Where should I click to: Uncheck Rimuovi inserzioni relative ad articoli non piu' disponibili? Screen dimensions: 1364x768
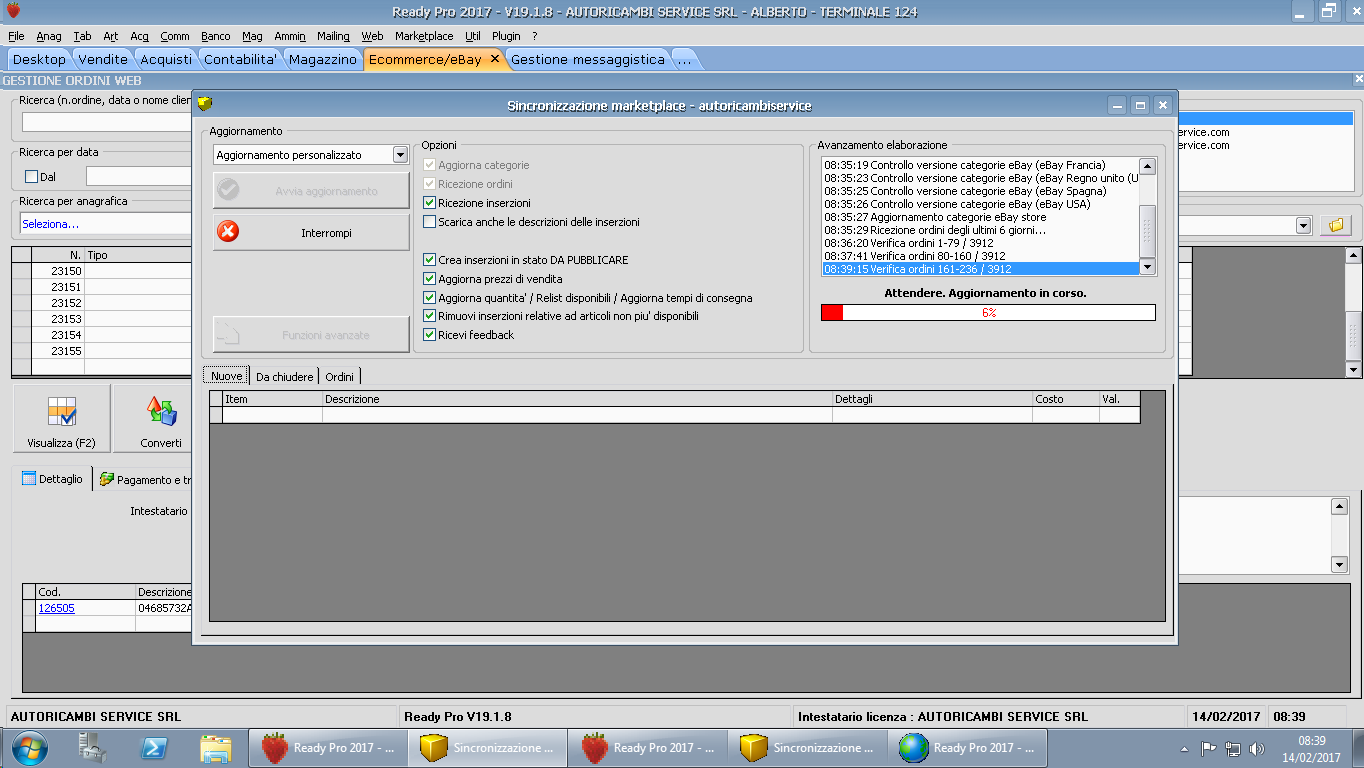(x=430, y=316)
